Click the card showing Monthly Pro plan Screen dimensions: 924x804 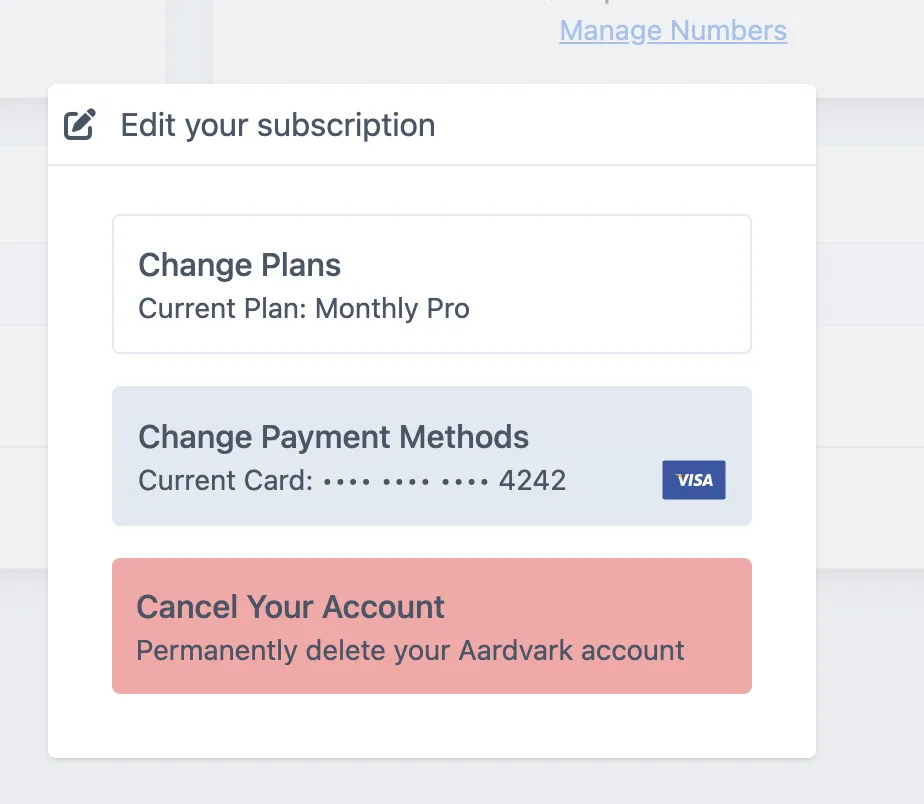(x=431, y=283)
